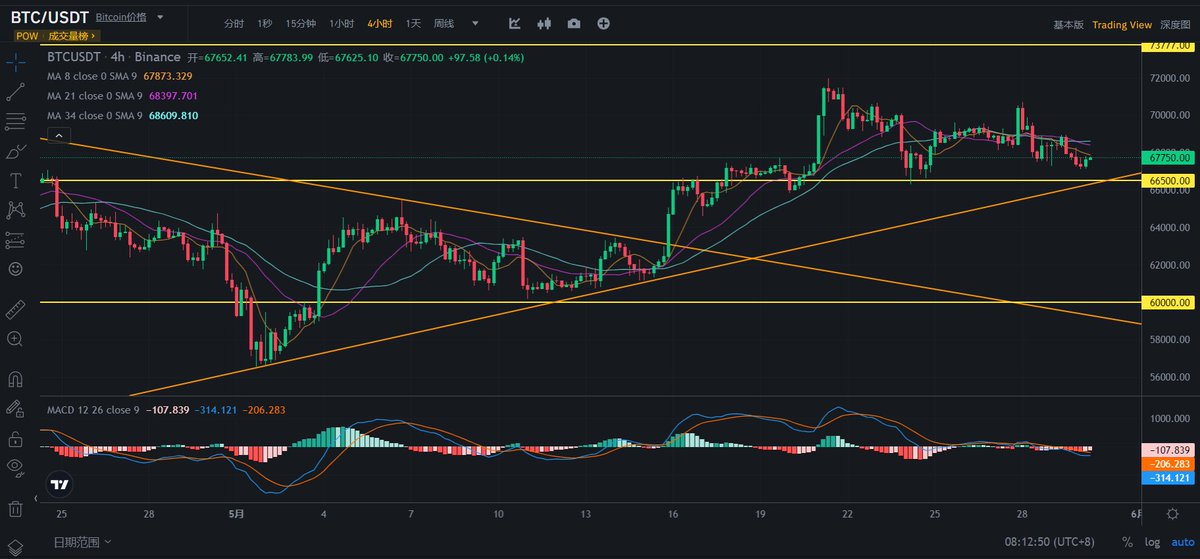Open the 成交量榜 ranking link

click(x=70, y=35)
